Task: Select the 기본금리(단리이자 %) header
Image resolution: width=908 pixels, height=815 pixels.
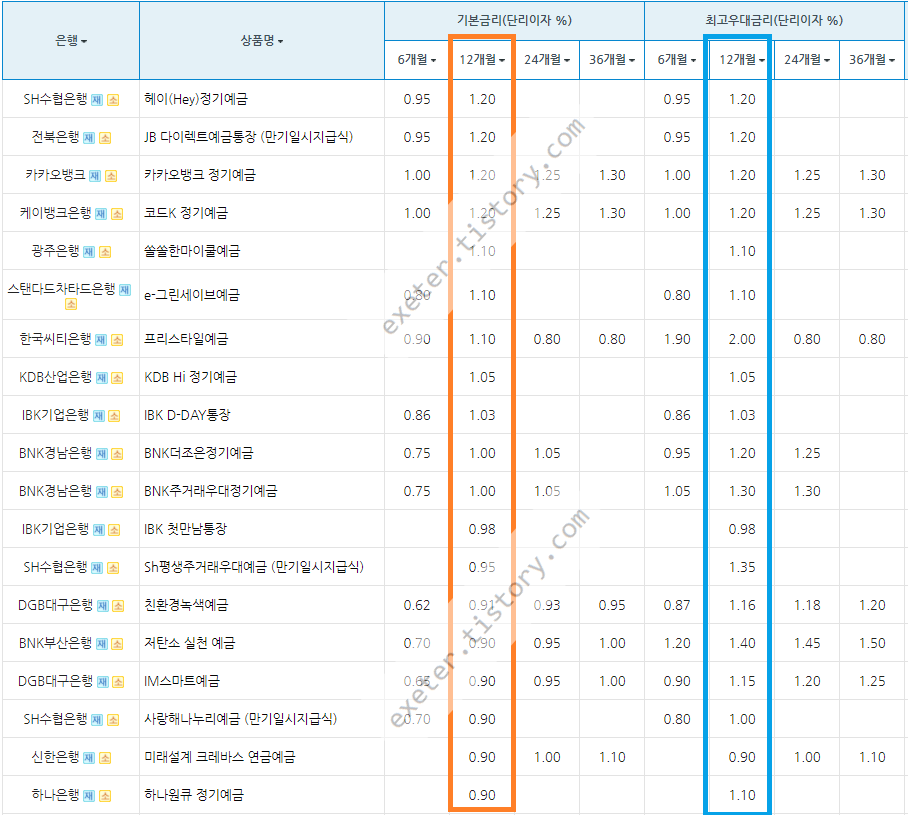Action: click(514, 20)
